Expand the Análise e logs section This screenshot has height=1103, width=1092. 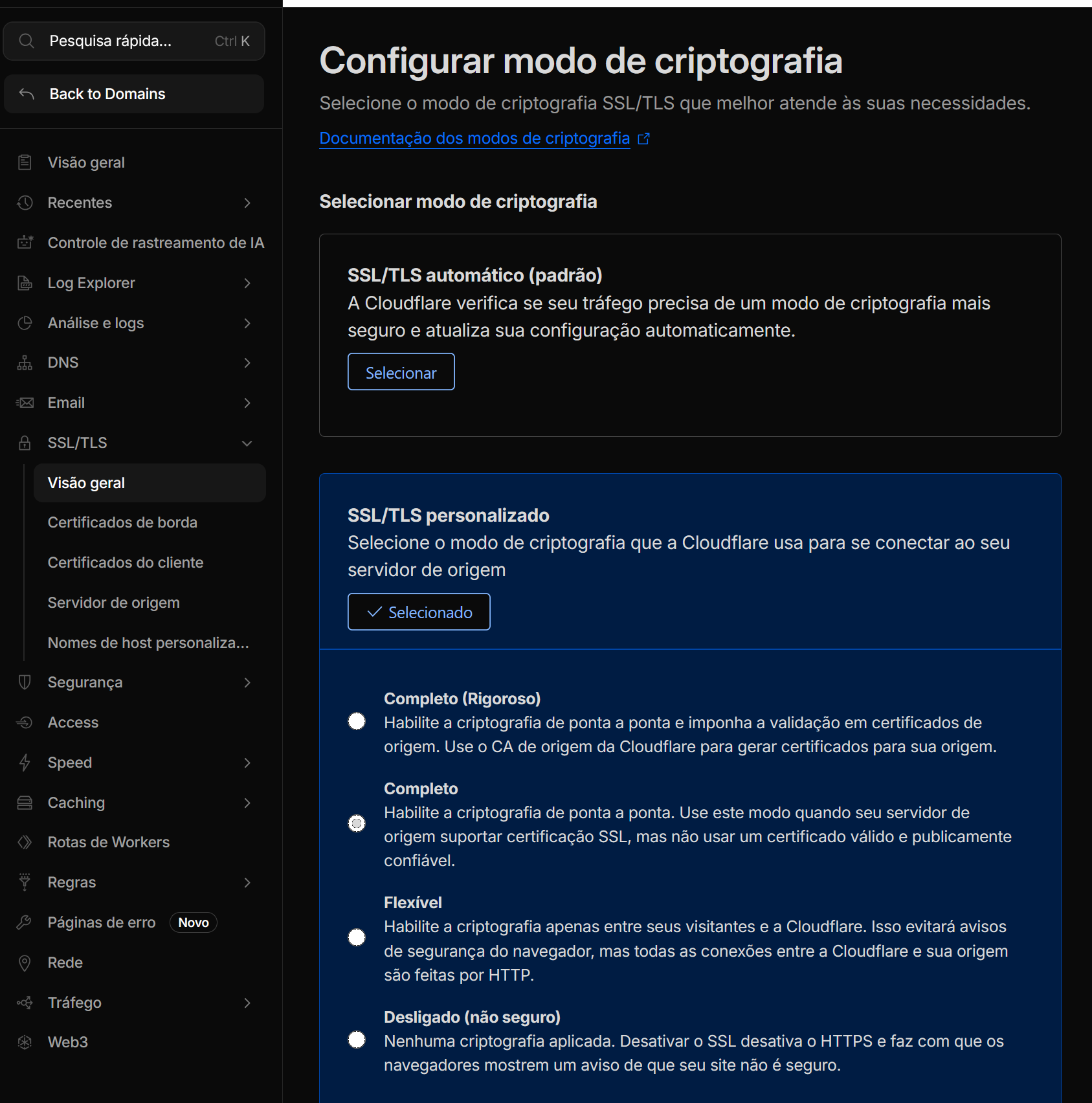247,323
